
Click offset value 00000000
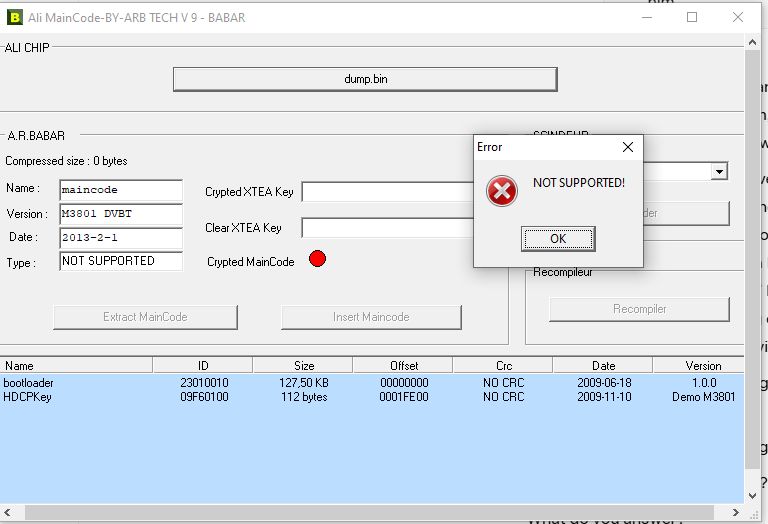(404, 382)
